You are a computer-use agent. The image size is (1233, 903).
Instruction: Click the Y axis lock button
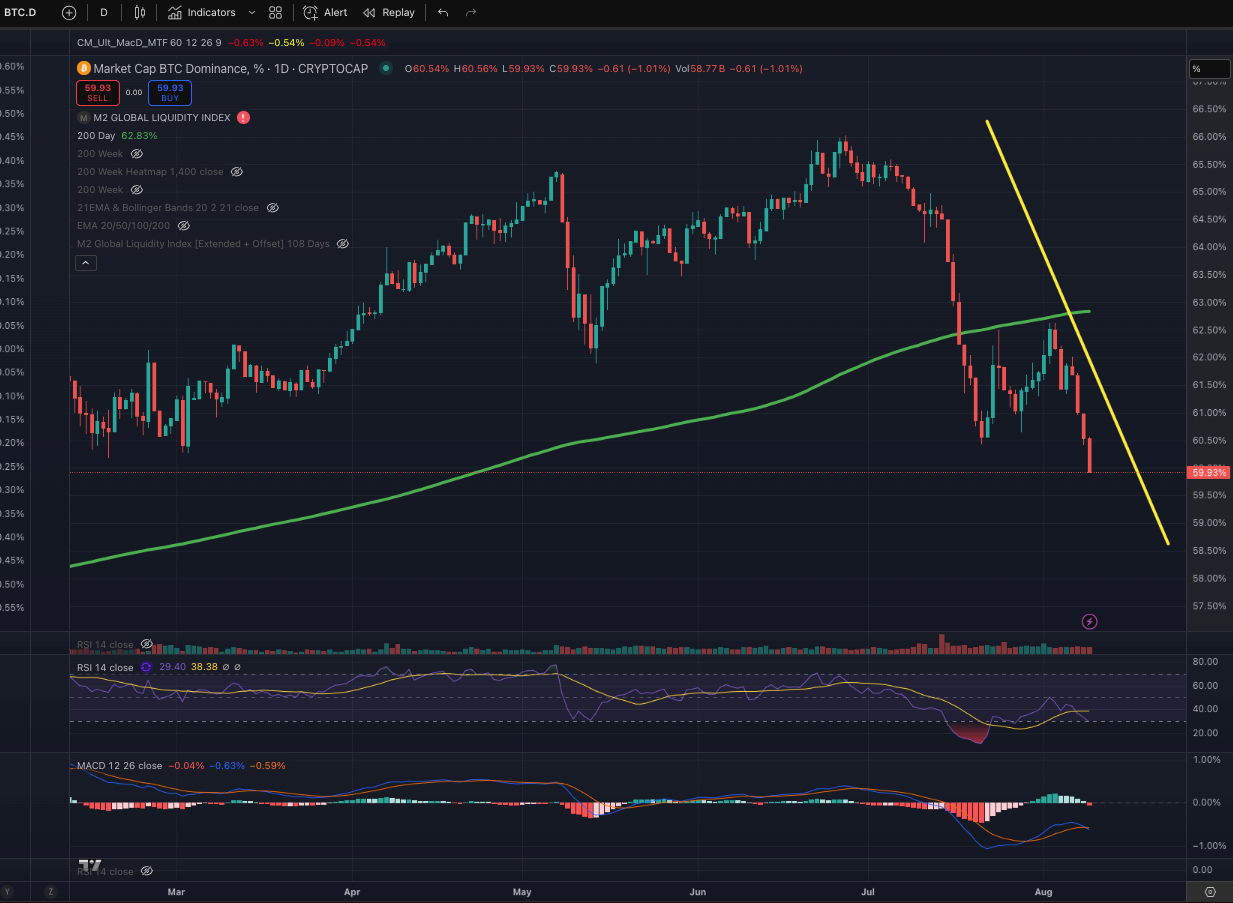(8, 891)
